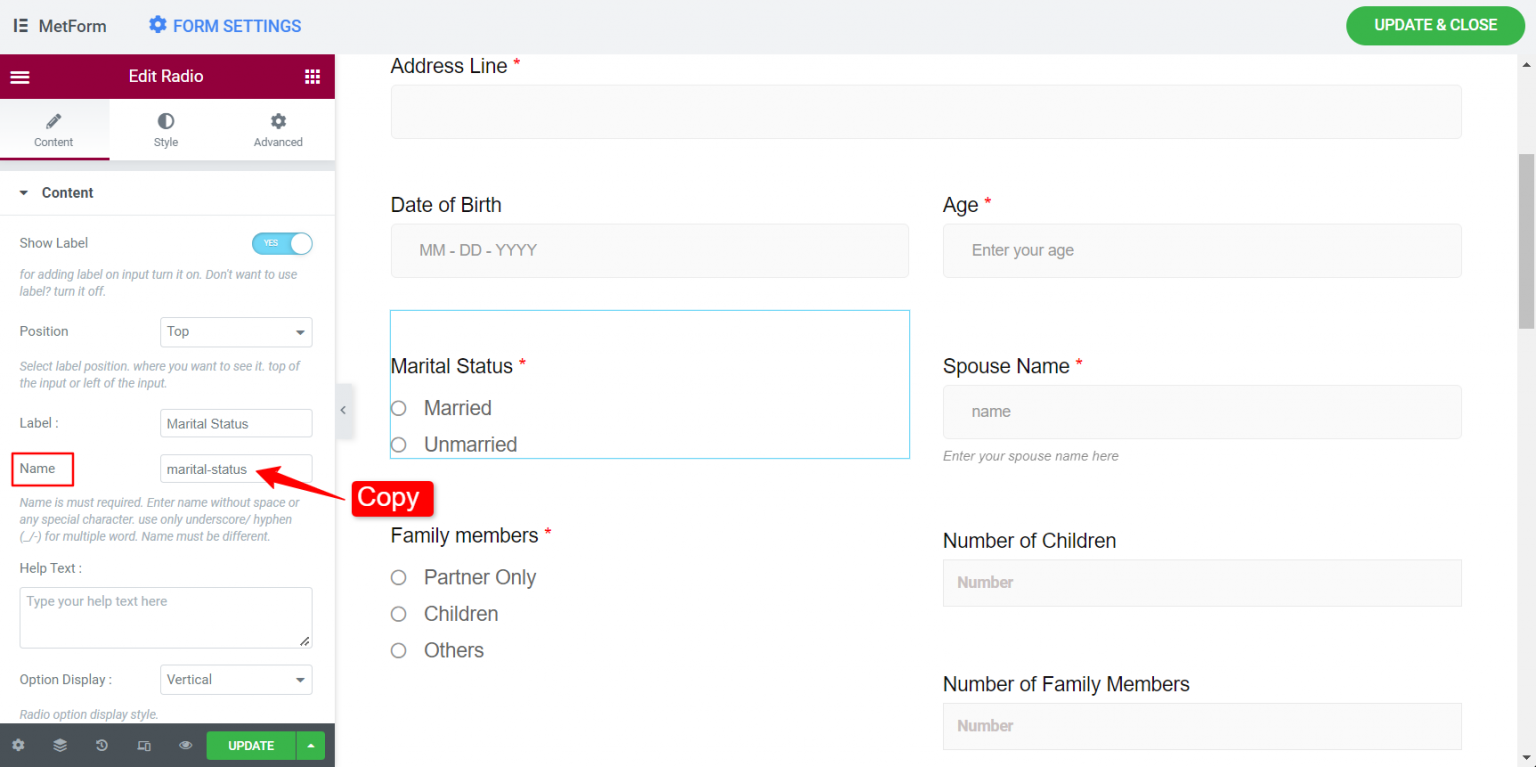Switch to the Advanced tab
Viewport: 1536px width, 767px height.
point(277,128)
